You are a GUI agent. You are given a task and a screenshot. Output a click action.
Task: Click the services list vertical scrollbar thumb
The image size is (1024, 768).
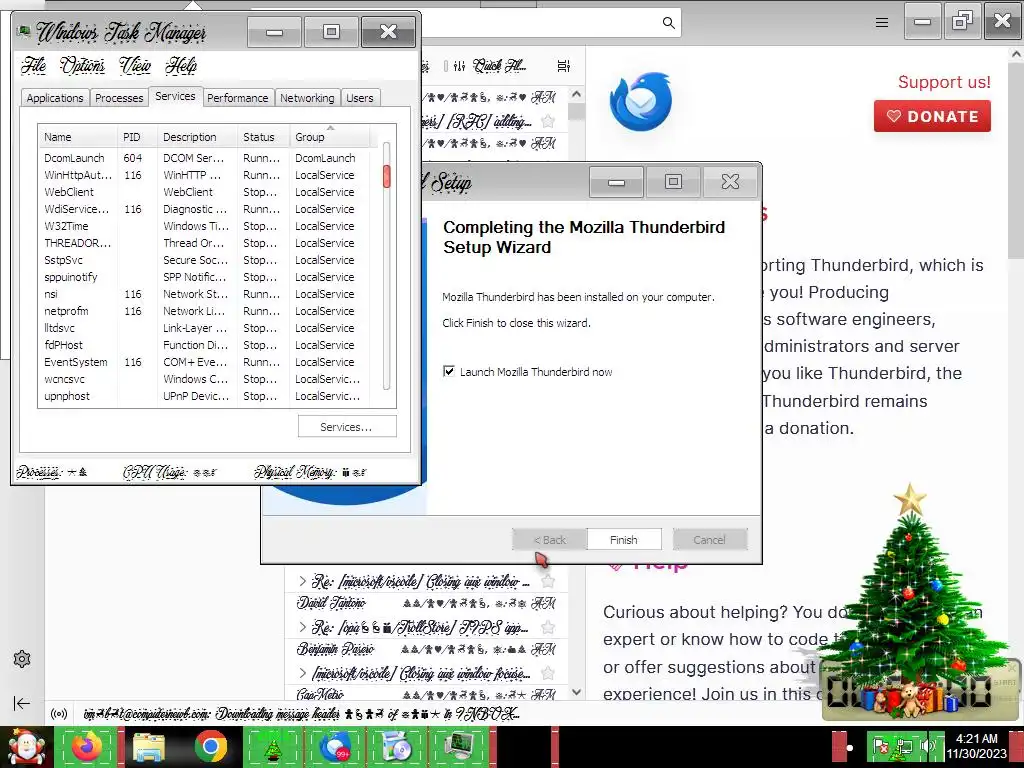pyautogui.click(x=387, y=176)
